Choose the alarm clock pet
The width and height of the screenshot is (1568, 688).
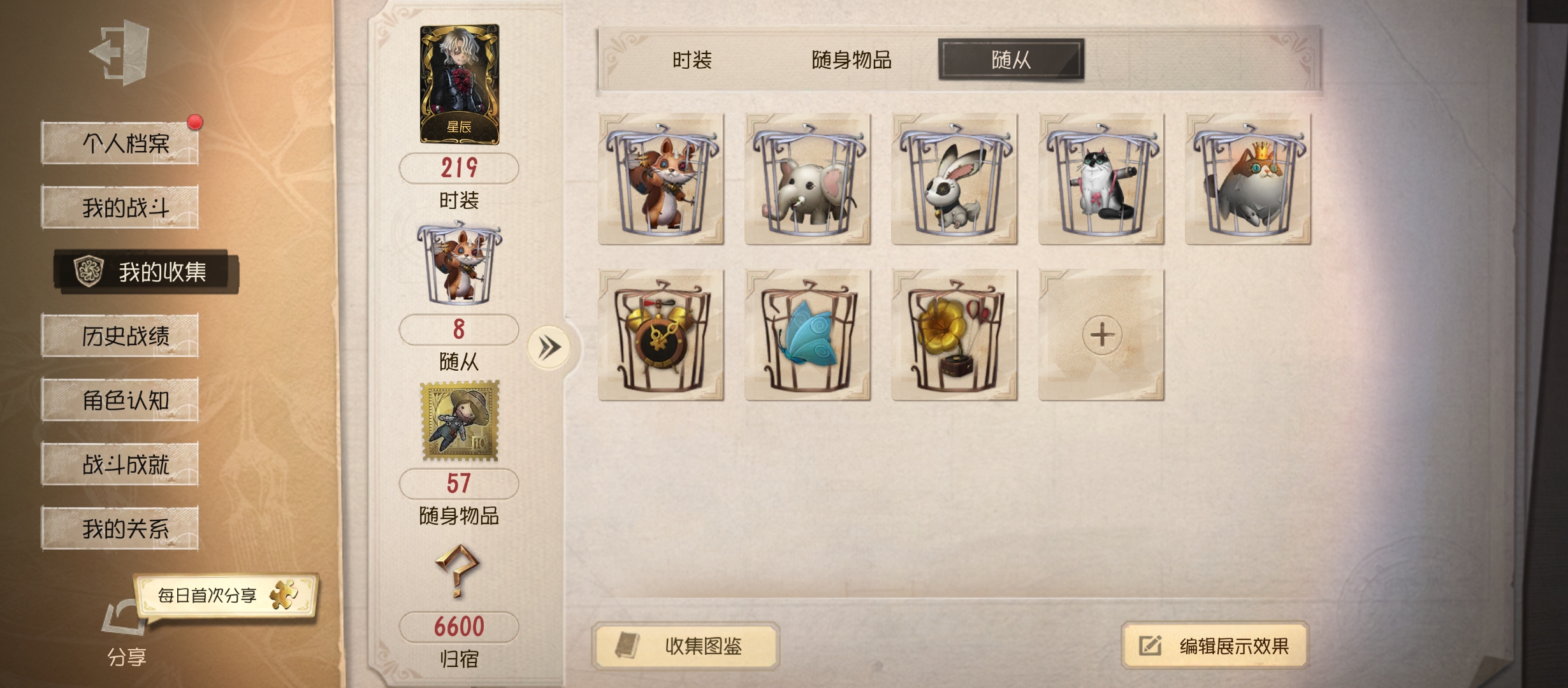click(x=661, y=335)
